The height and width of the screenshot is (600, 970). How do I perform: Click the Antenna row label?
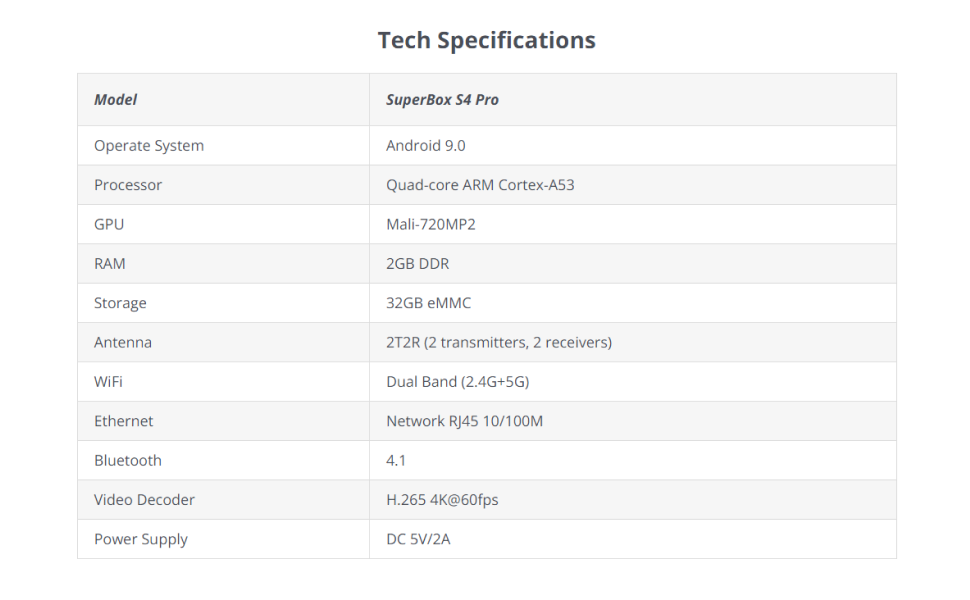123,342
